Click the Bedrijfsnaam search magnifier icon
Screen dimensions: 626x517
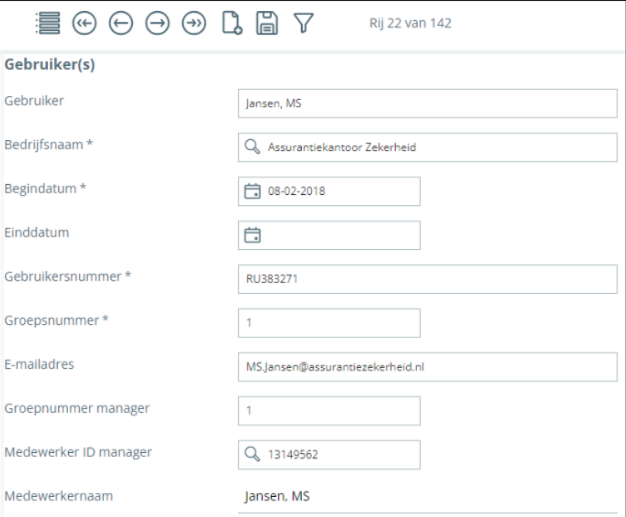(x=252, y=147)
